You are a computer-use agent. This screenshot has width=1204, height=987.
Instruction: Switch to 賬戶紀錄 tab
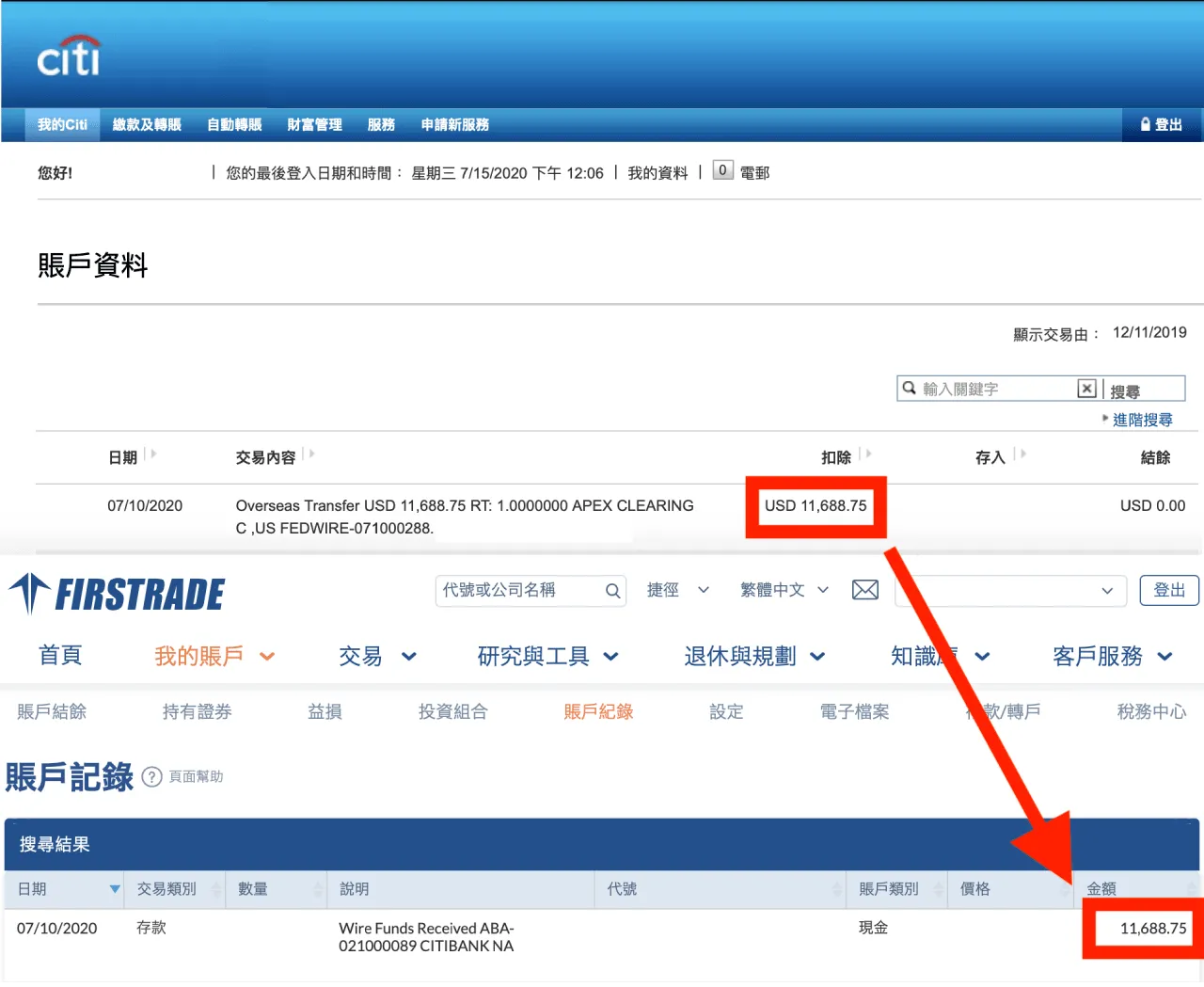[x=598, y=712]
